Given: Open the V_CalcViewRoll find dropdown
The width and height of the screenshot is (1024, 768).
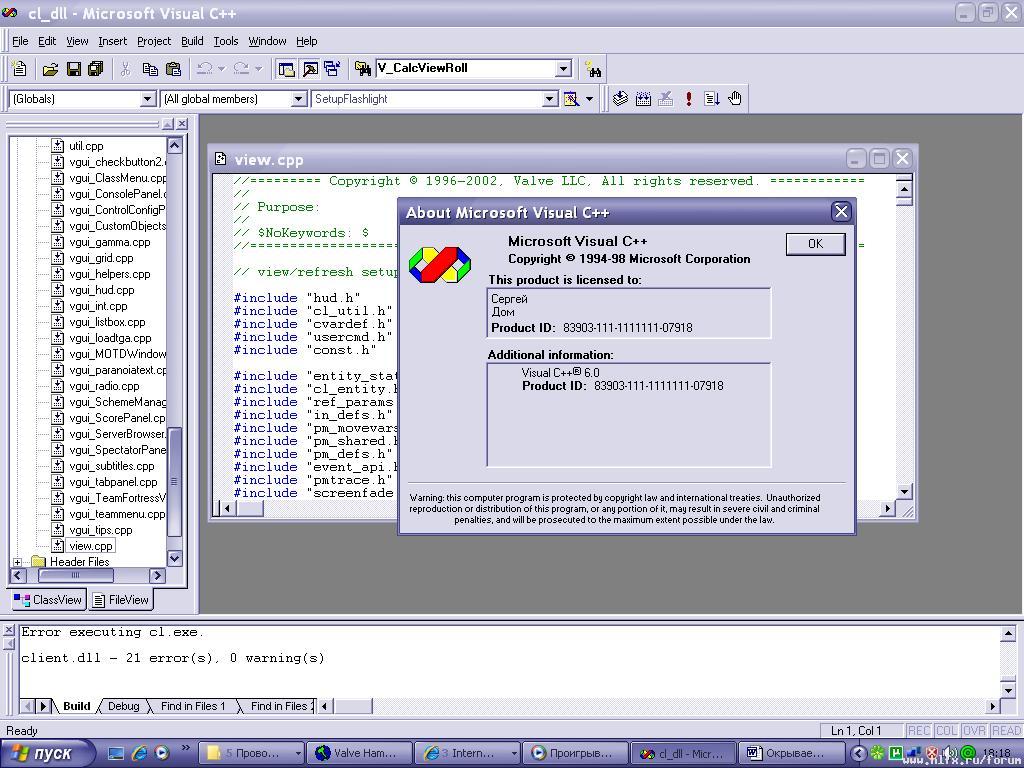Looking at the screenshot, I should pyautogui.click(x=563, y=69).
